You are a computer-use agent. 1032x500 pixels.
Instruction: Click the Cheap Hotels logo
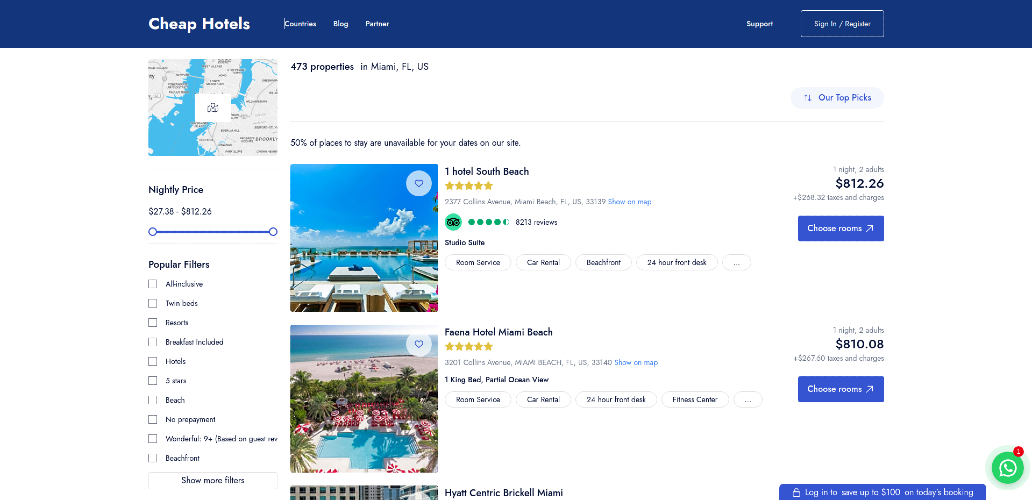(x=199, y=24)
